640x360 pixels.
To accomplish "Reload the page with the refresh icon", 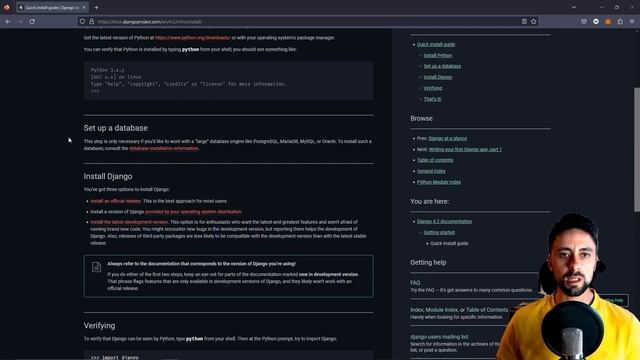I will point(32,21).
